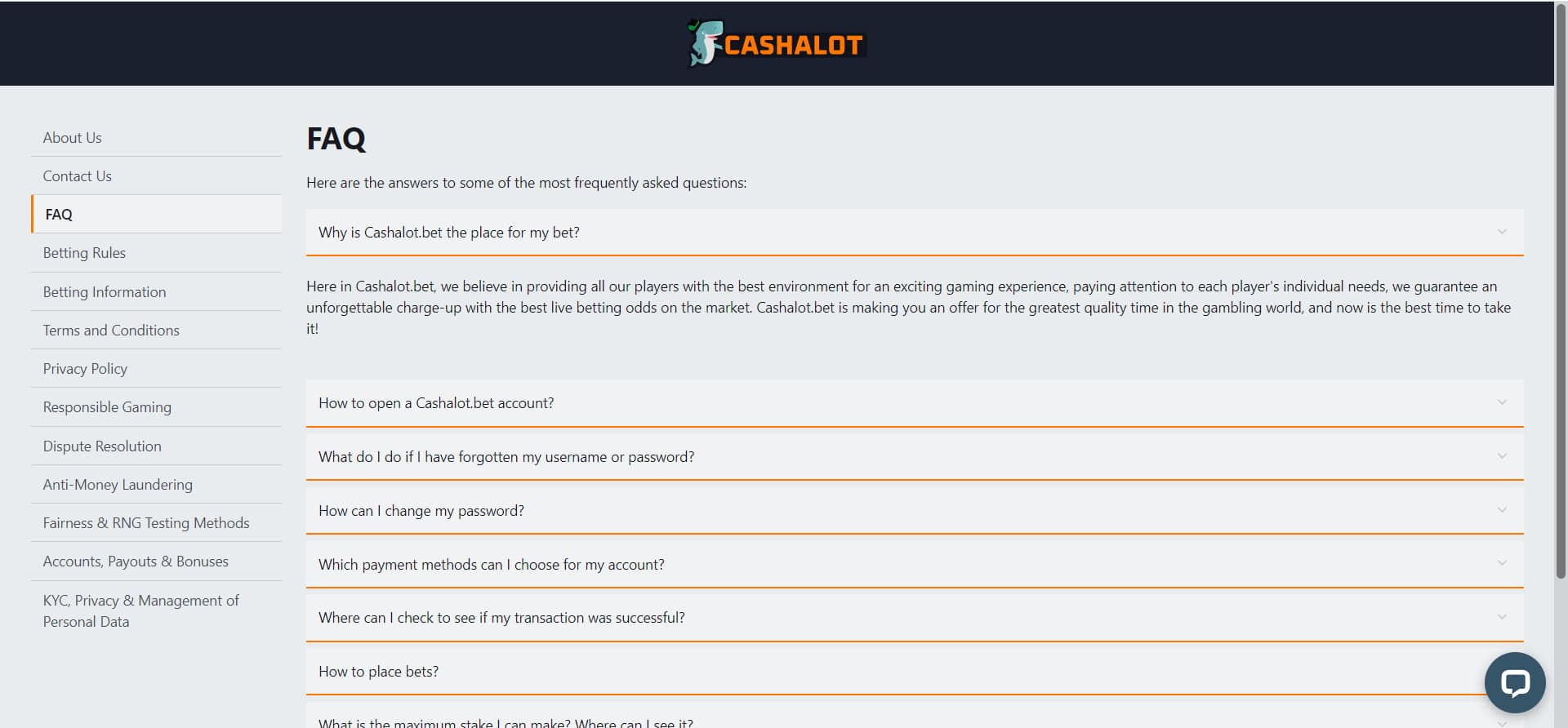1568x728 pixels.
Task: Click chevron beside transaction successful question
Action: coord(1502,617)
